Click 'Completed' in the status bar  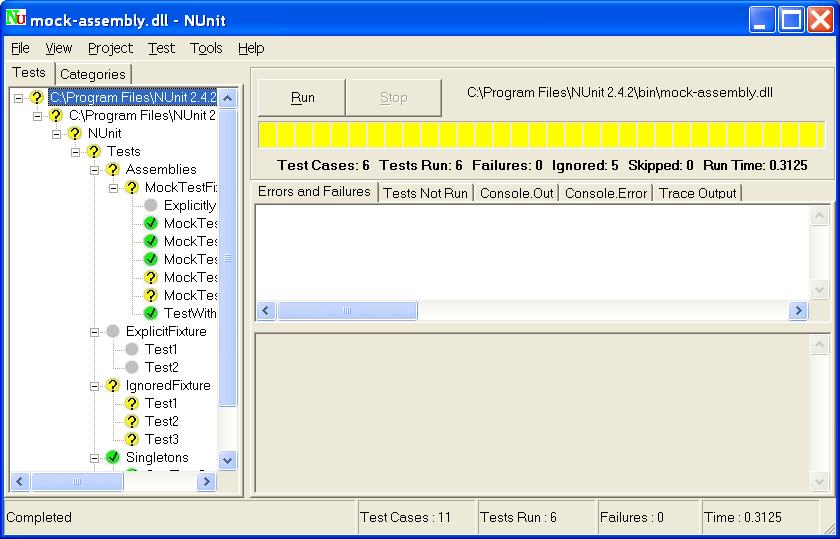39,517
